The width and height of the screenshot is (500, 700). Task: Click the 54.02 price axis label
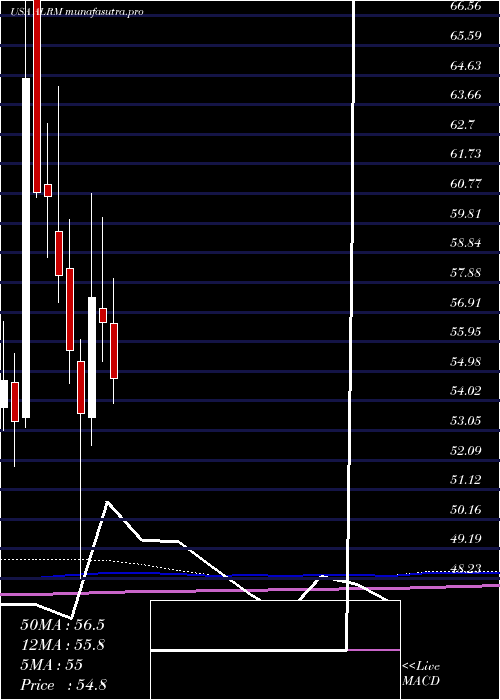466,391
